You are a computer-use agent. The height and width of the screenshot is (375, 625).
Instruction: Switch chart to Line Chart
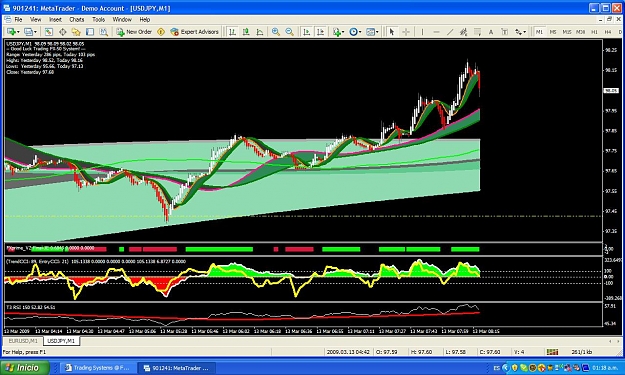[260, 32]
